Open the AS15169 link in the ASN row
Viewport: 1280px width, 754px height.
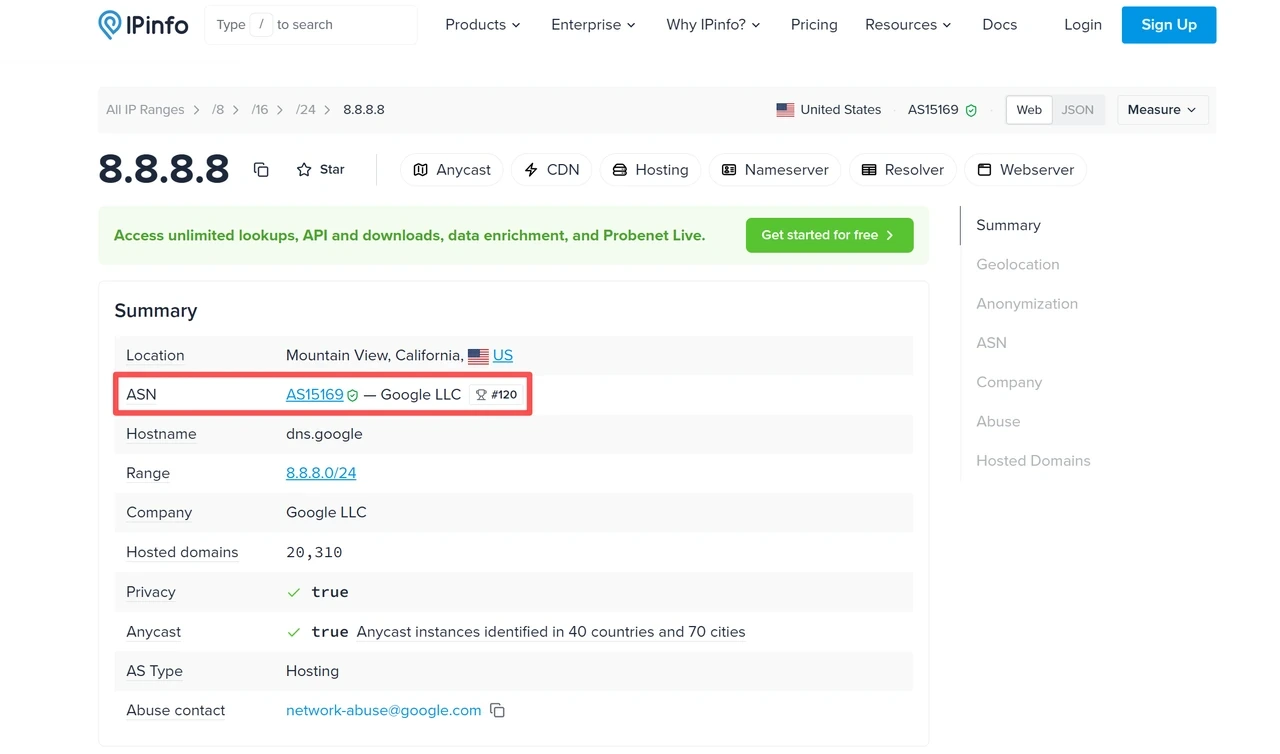[315, 395]
